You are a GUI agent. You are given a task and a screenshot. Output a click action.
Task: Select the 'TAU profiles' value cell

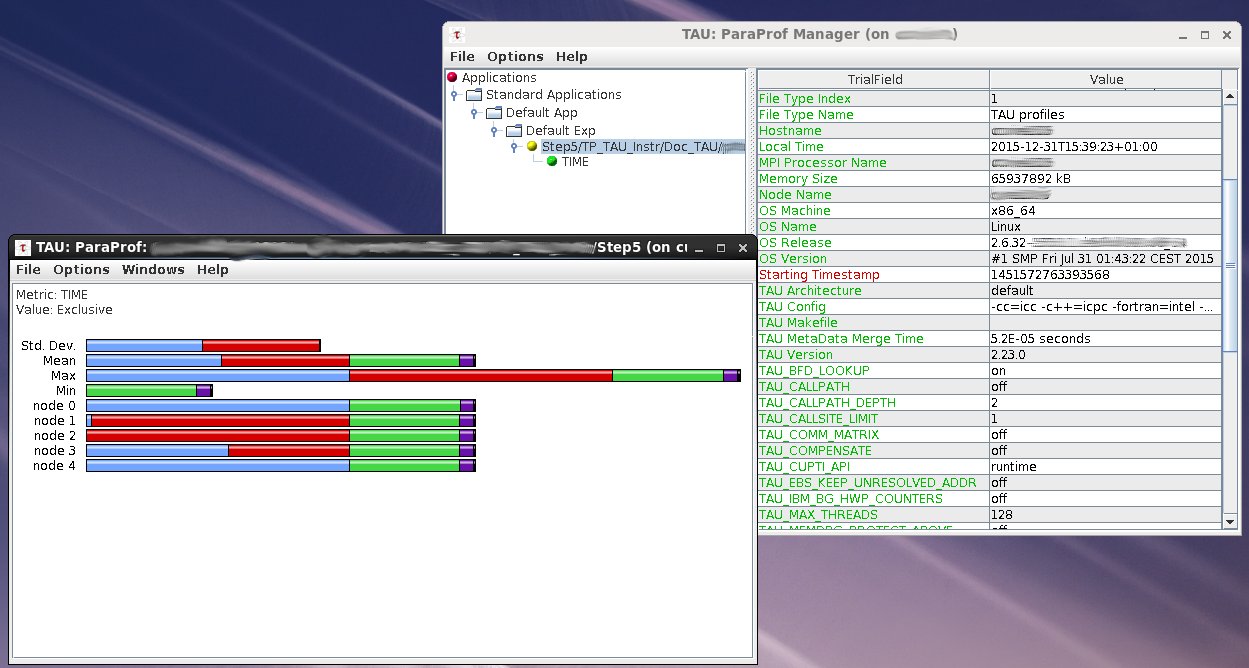(x=1106, y=115)
